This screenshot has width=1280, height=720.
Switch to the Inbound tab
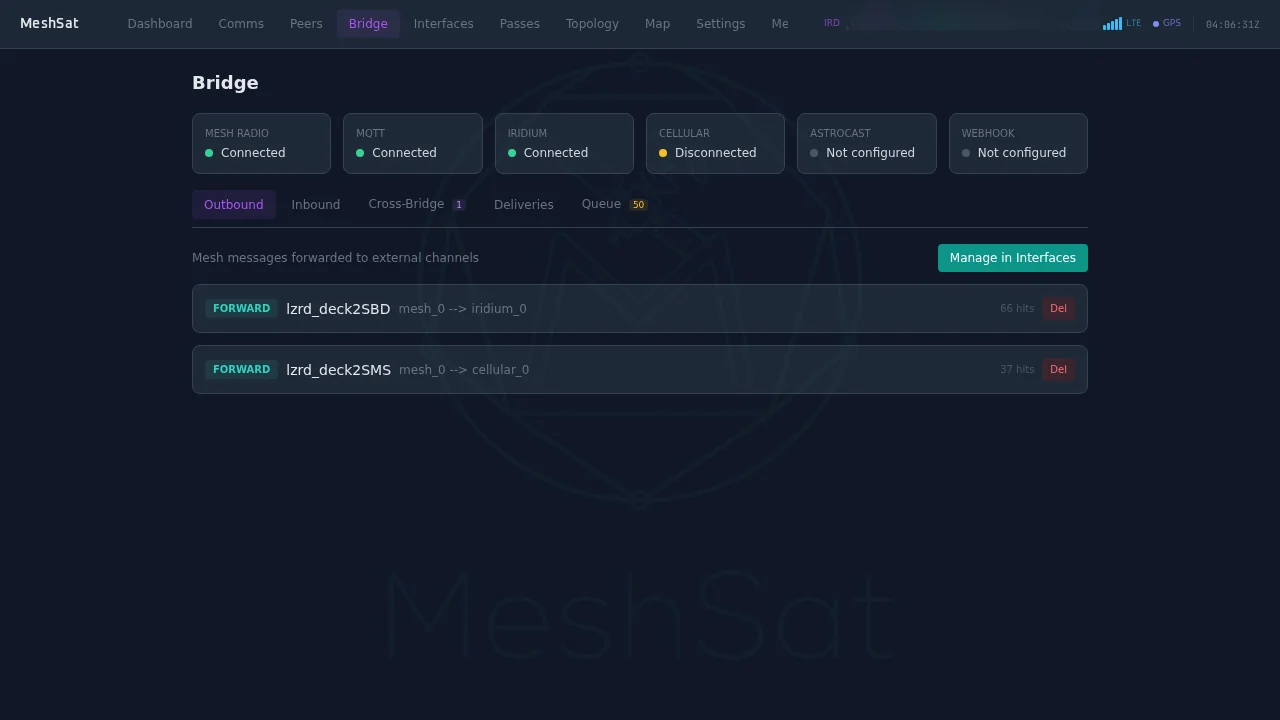click(315, 204)
